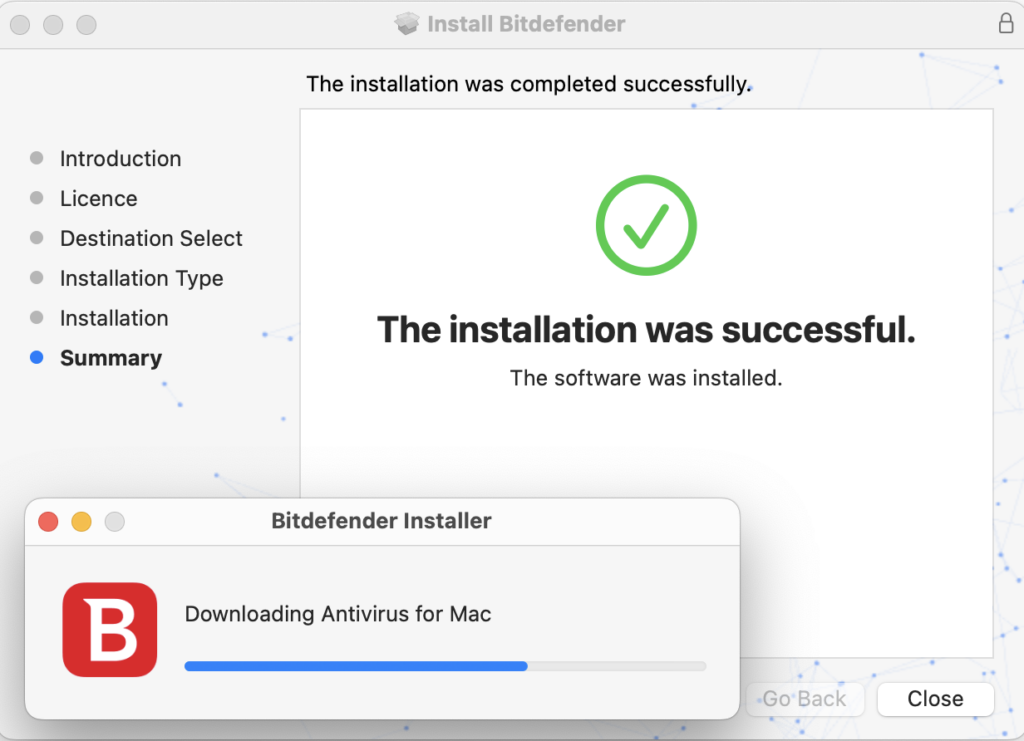Select the Destination Select step
1024x741 pixels.
tap(151, 238)
